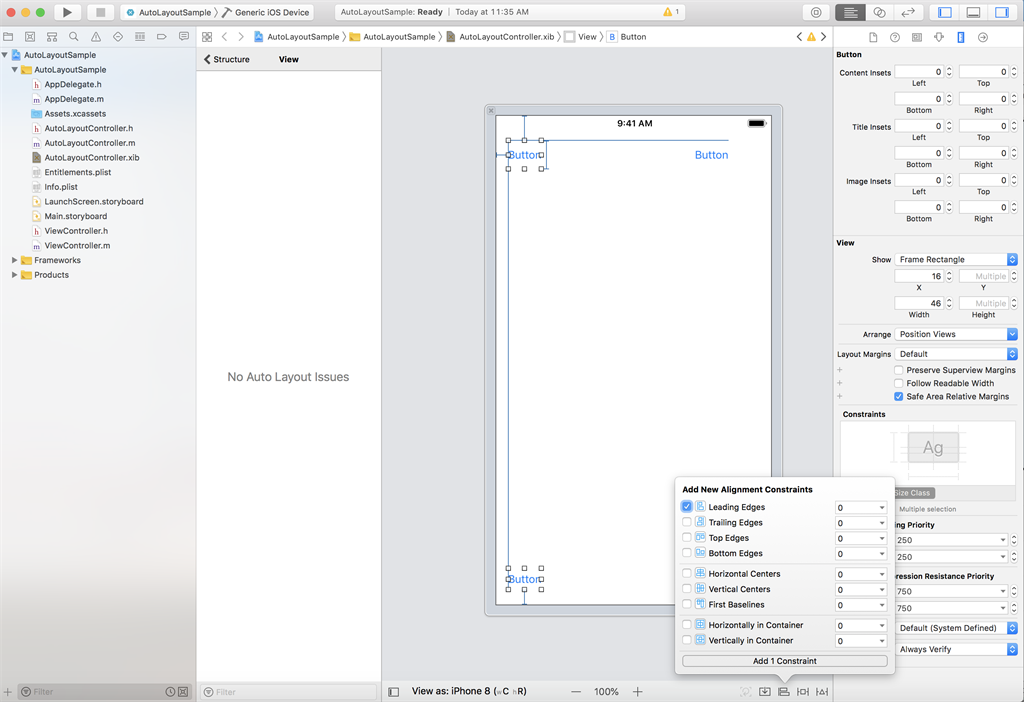Enable Horizontally in Container
The image size is (1024, 702).
tap(686, 624)
